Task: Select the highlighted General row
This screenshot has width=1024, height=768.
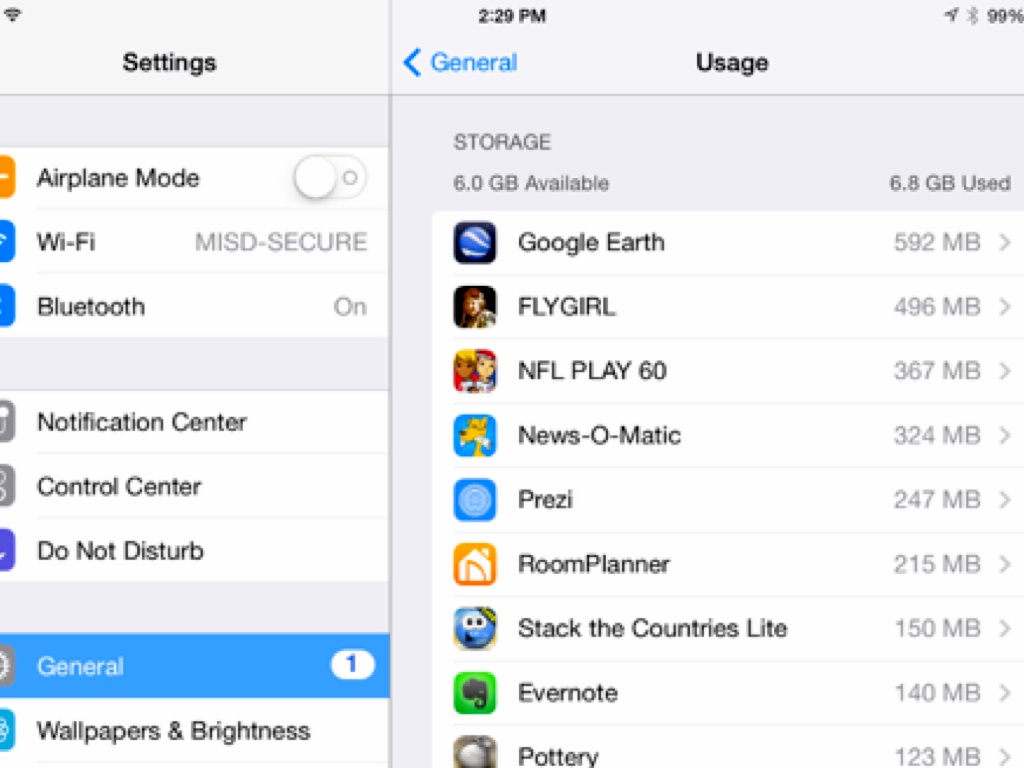Action: click(x=195, y=666)
